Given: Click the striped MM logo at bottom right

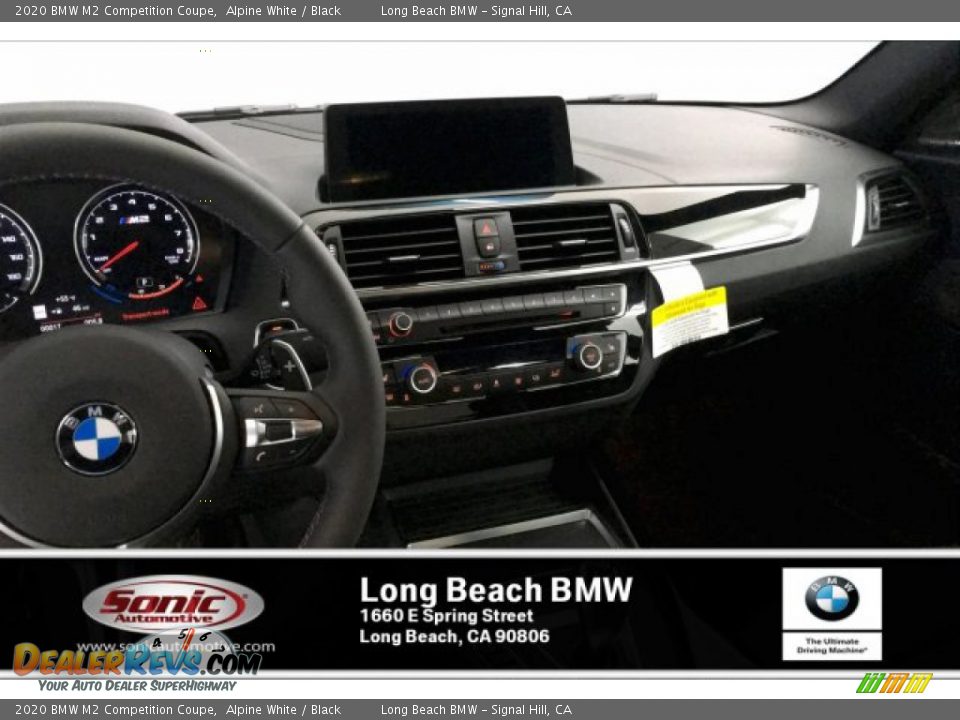Looking at the screenshot, I should 894,683.
